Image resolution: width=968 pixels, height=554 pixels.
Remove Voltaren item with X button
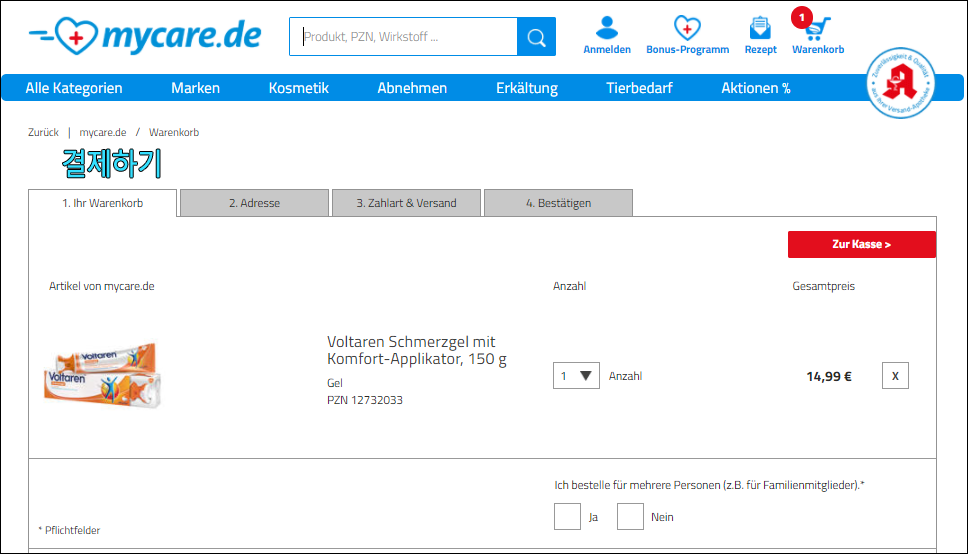pyautogui.click(x=895, y=376)
